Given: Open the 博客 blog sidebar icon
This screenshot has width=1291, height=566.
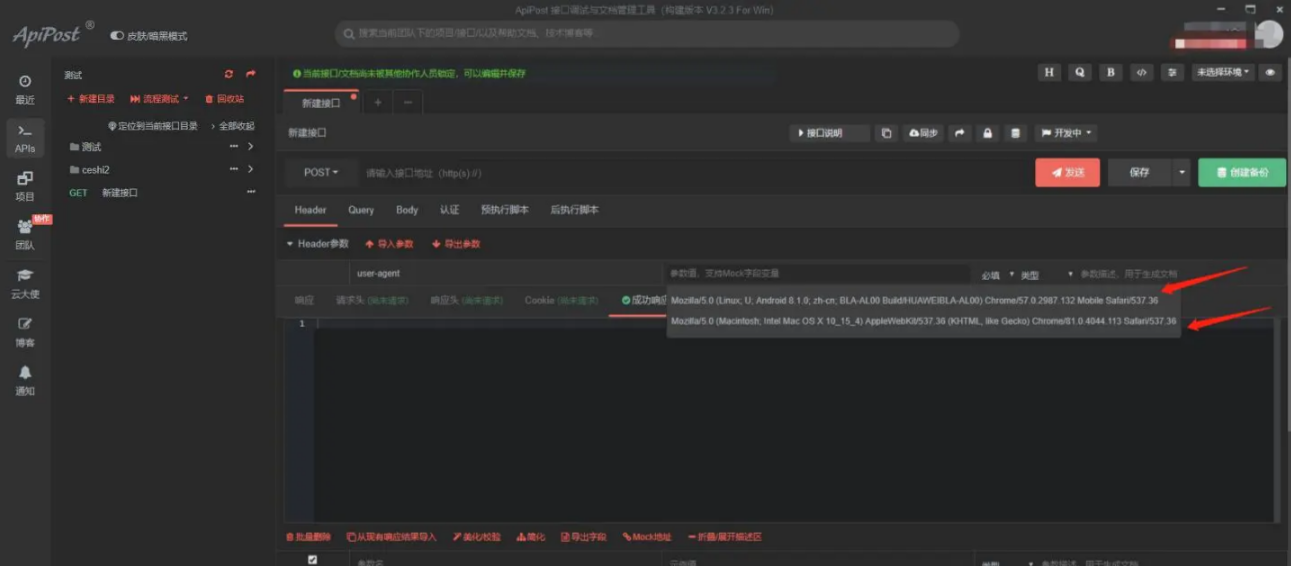Looking at the screenshot, I should tap(25, 332).
